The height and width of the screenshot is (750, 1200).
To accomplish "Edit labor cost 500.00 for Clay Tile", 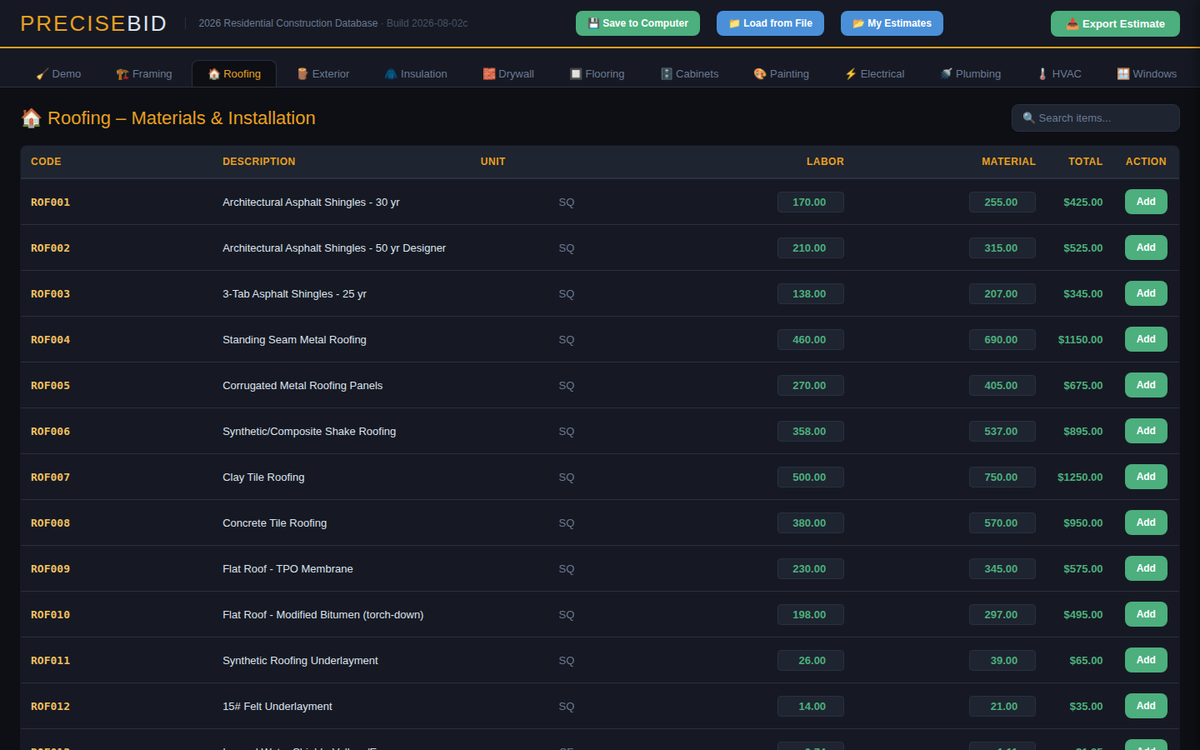I will click(810, 477).
